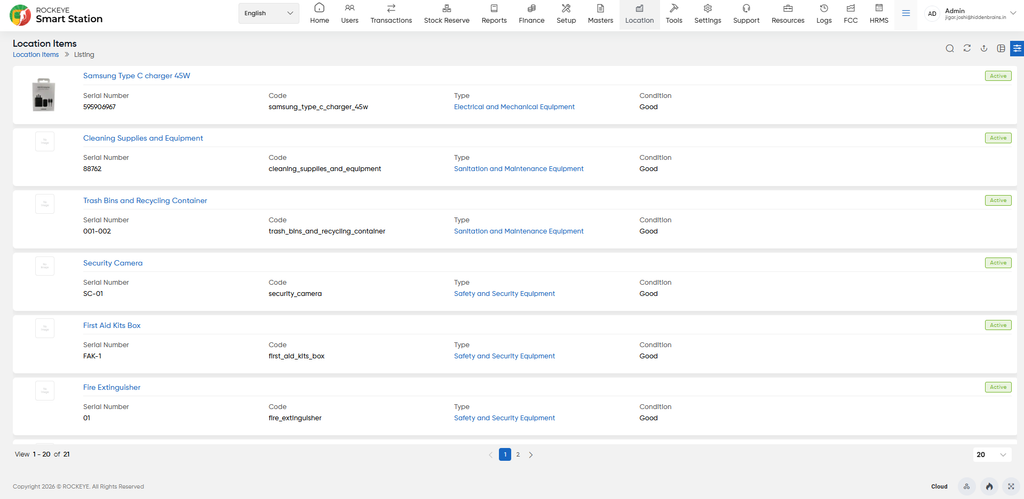Click the cluster icon beside Cloud
1024x499 pixels.
[966, 487]
